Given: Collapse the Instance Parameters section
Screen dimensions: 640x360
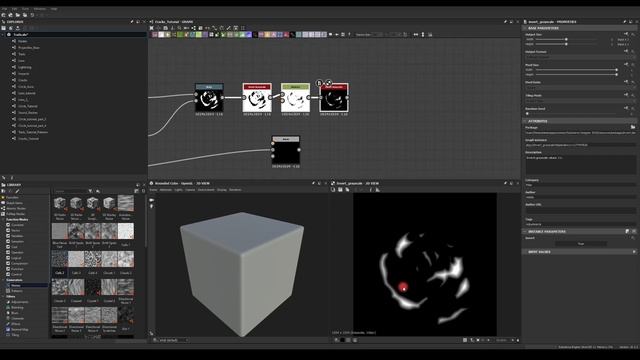Looking at the screenshot, I should point(525,231).
